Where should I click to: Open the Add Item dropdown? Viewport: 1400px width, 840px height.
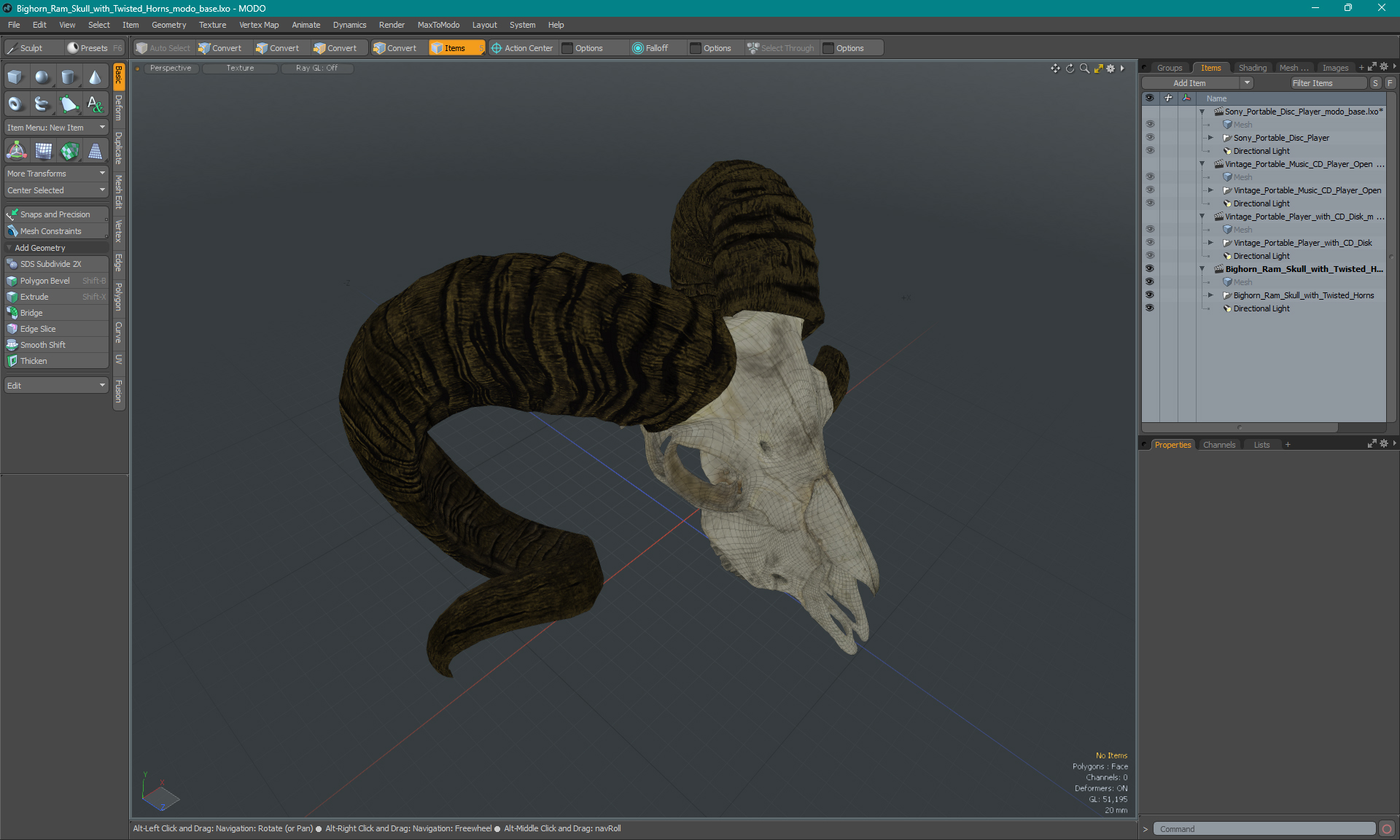[x=1198, y=83]
